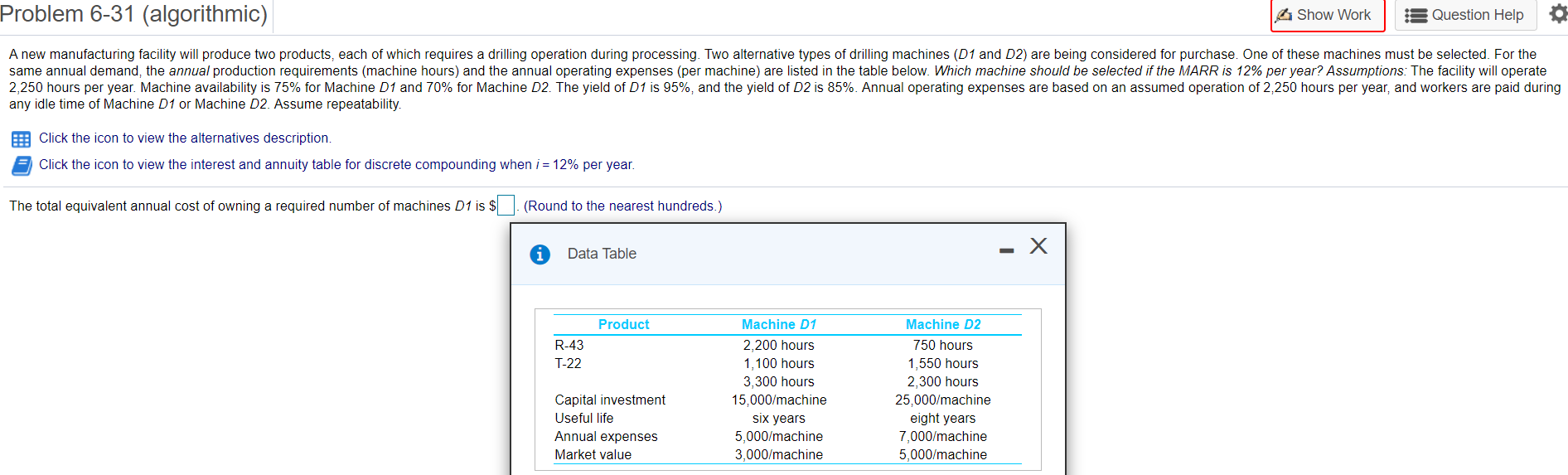Viewport: 1568px width, 475px height.
Task: Click the Product column header
Action: tap(623, 325)
